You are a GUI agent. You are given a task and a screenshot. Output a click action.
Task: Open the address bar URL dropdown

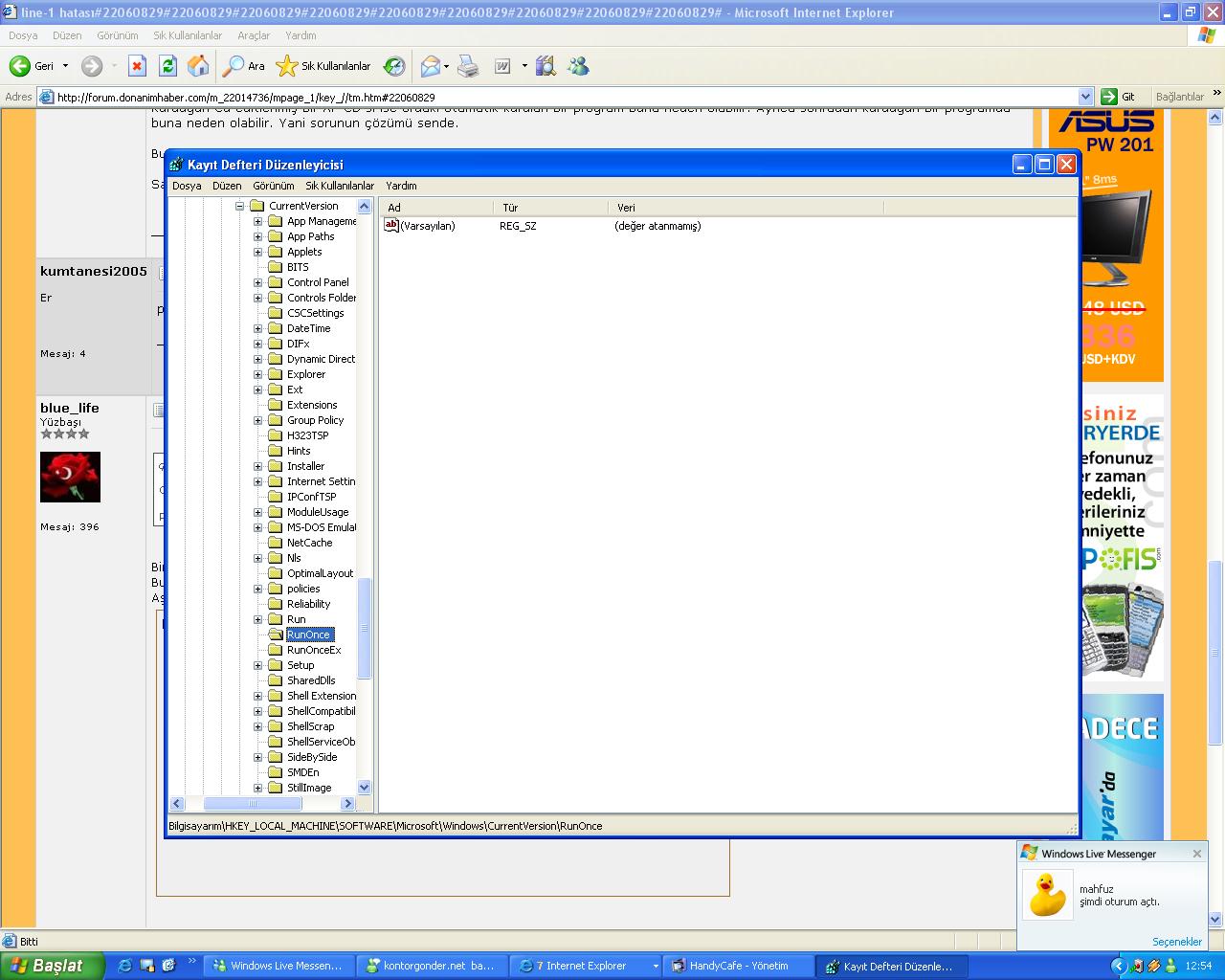tap(1085, 97)
